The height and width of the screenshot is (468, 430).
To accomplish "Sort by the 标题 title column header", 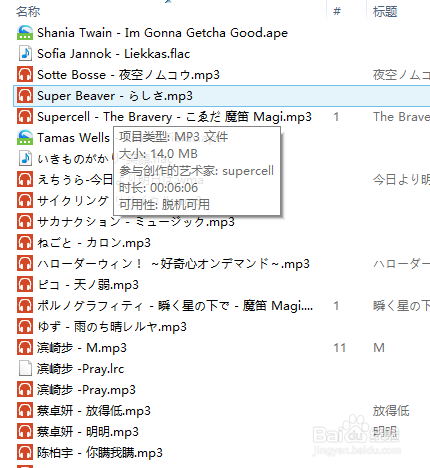I will 385,12.
